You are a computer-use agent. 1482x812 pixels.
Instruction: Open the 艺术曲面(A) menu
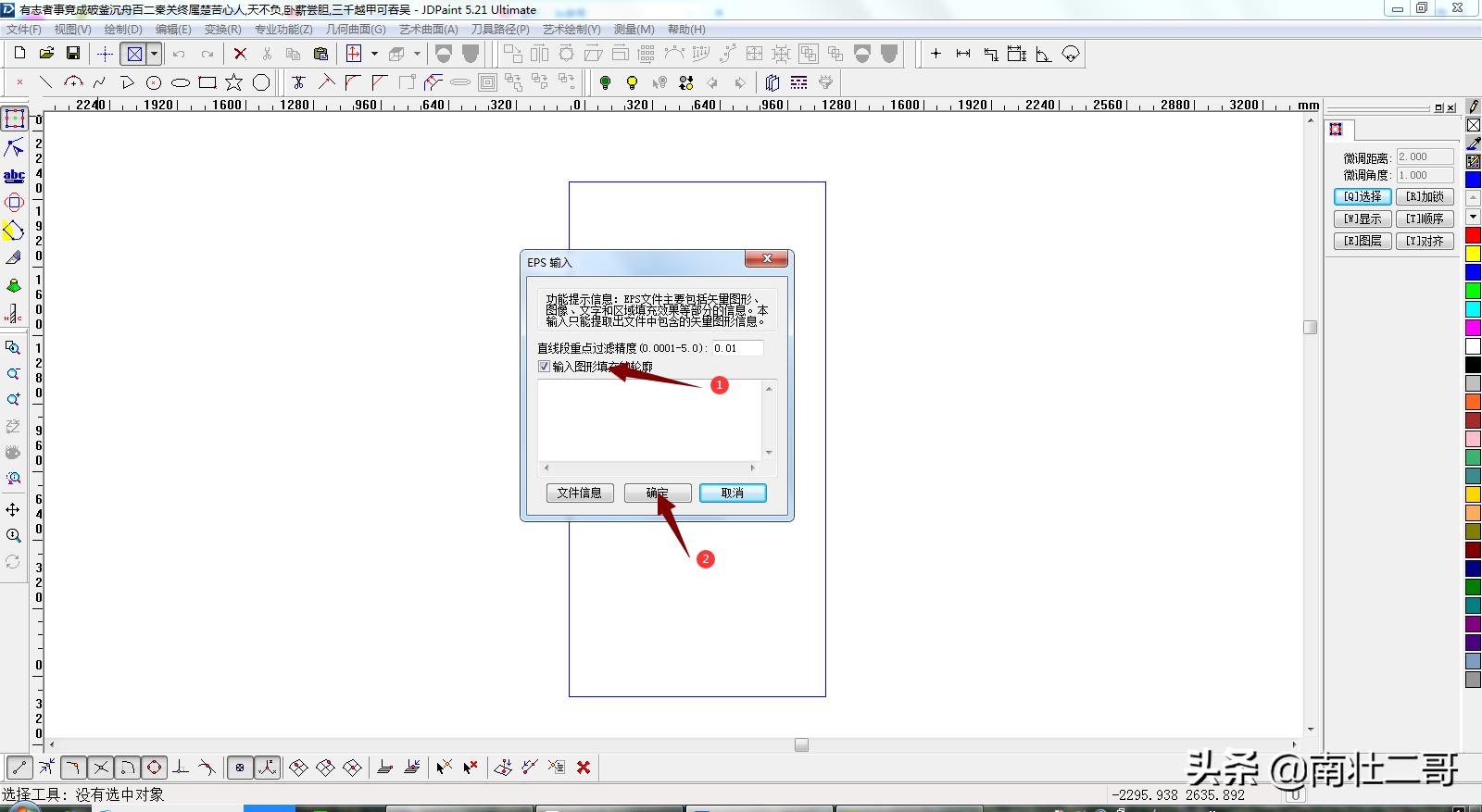[429, 30]
